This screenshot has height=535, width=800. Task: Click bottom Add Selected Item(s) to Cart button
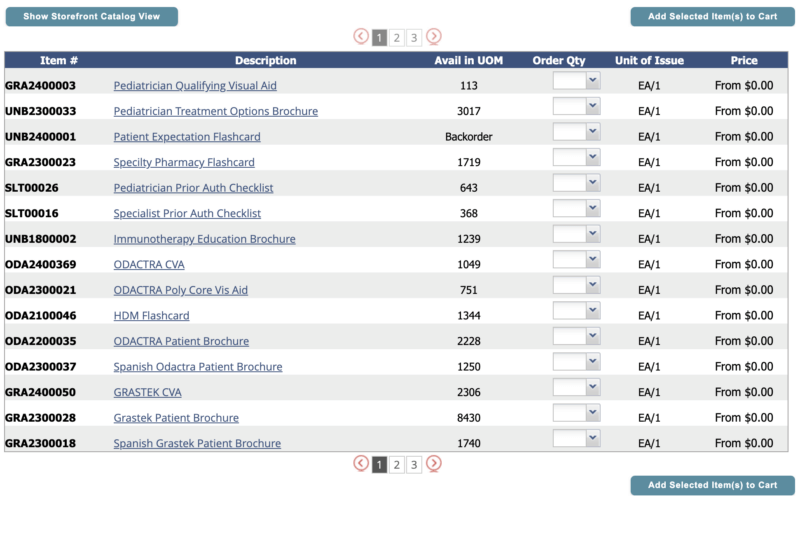(x=712, y=485)
